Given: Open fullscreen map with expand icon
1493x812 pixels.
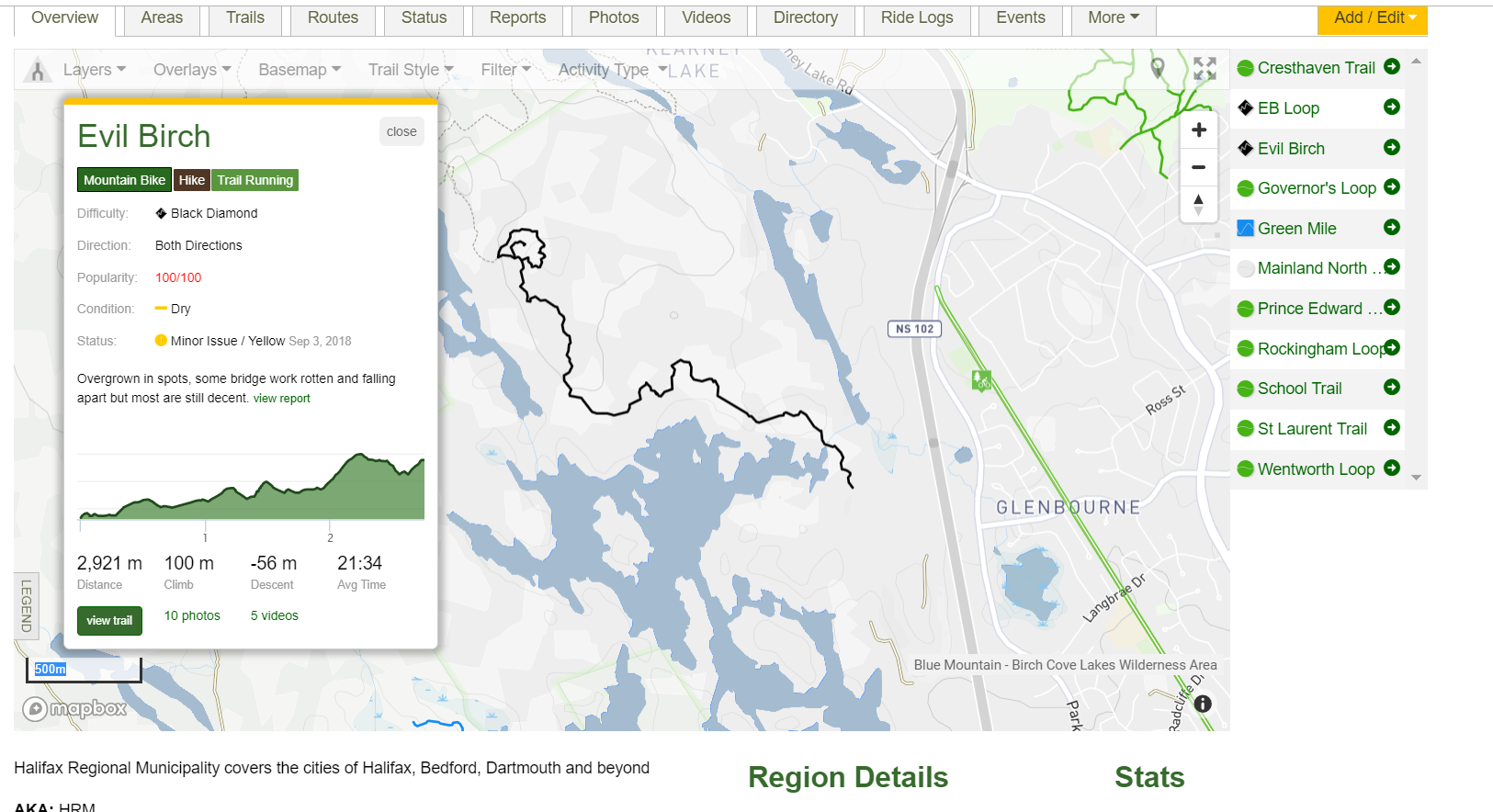Looking at the screenshot, I should coord(1205,69).
